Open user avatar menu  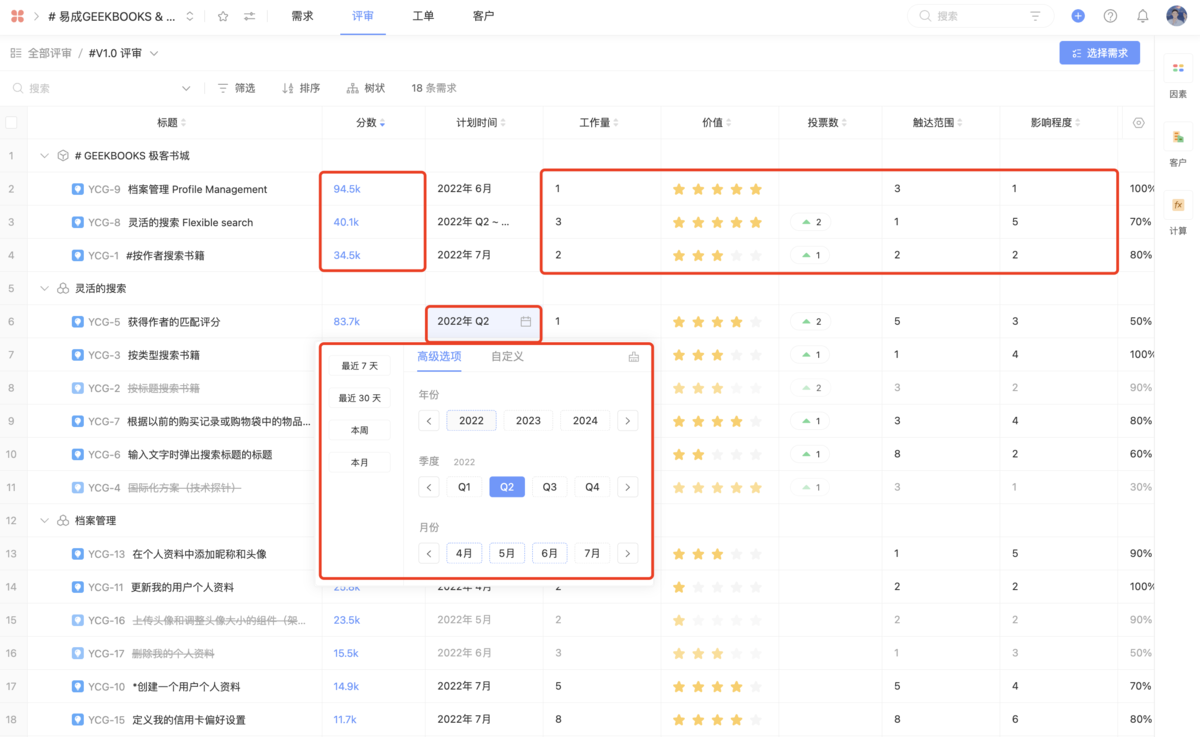pyautogui.click(x=1176, y=16)
